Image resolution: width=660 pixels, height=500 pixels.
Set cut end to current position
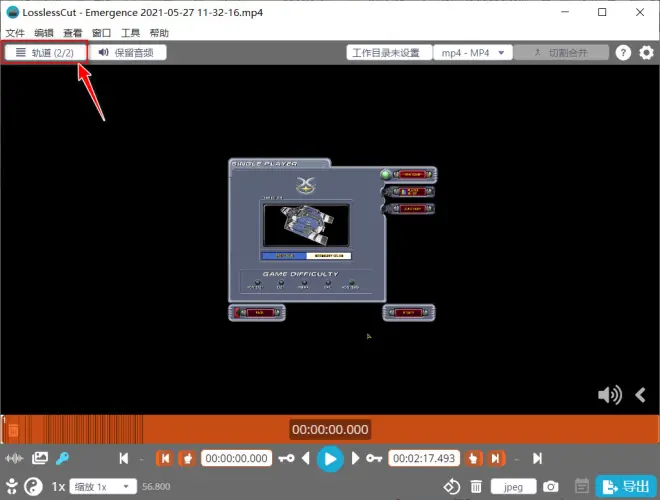click(474, 458)
